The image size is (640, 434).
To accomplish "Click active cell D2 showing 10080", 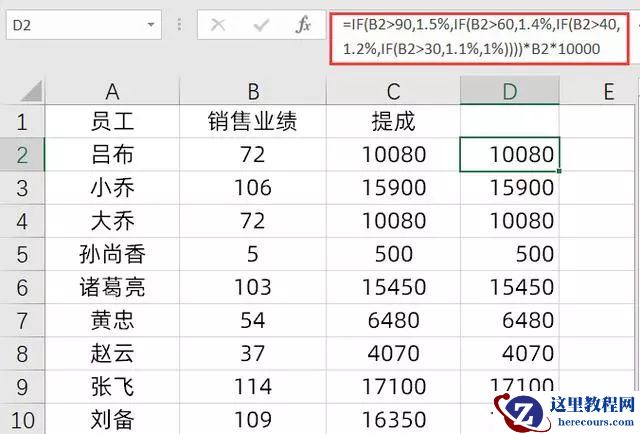I will tap(510, 154).
